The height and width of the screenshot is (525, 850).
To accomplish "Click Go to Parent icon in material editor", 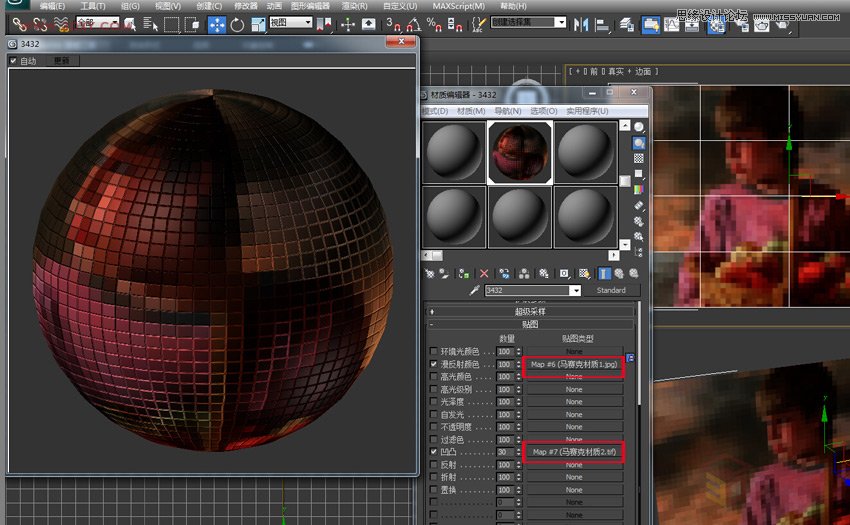I will coord(619,274).
